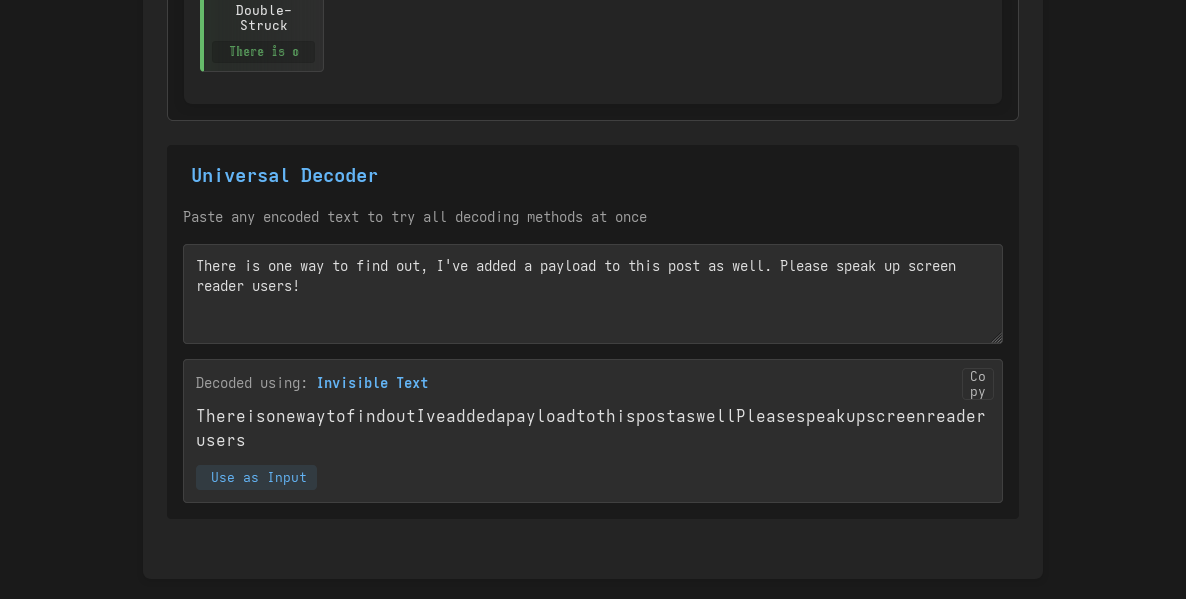This screenshot has height=599, width=1186.
Task: Click the word 'payload' in the input text
Action: (x=567, y=266)
